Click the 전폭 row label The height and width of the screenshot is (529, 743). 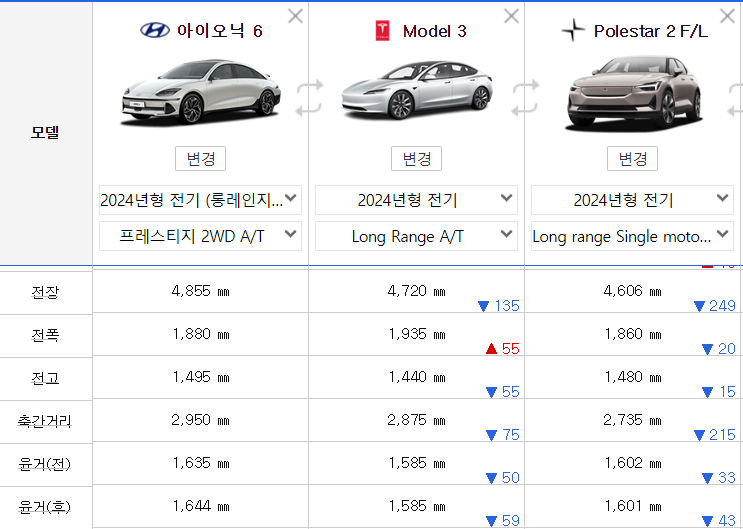pos(45,335)
